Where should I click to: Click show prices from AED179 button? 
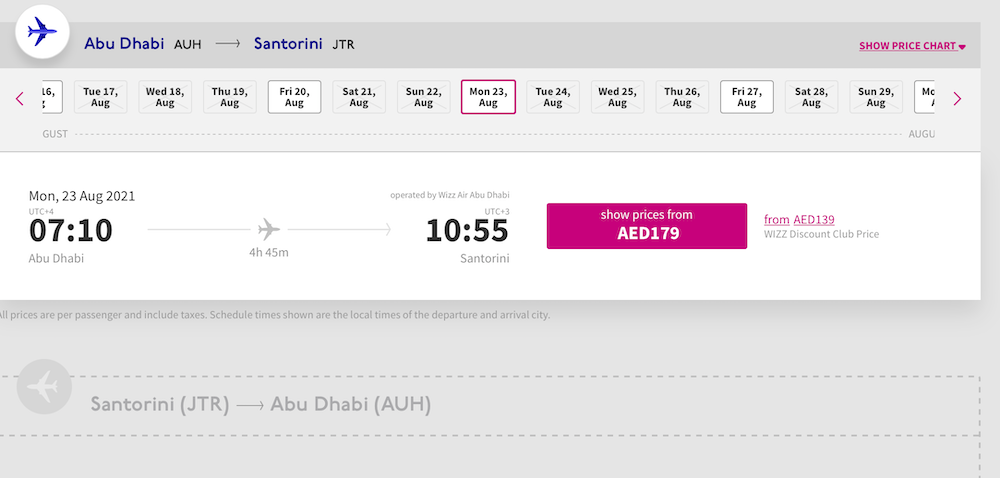647,226
